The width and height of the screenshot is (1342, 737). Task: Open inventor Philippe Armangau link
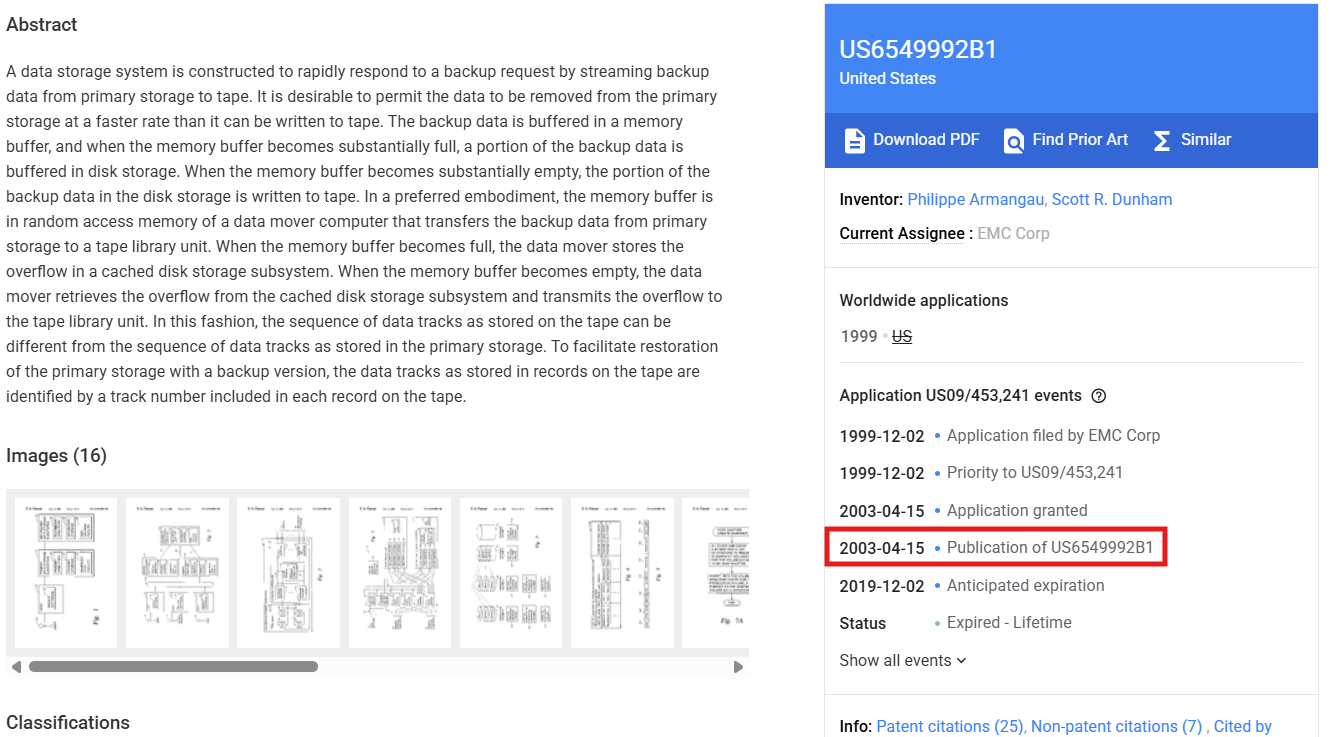[x=975, y=199]
